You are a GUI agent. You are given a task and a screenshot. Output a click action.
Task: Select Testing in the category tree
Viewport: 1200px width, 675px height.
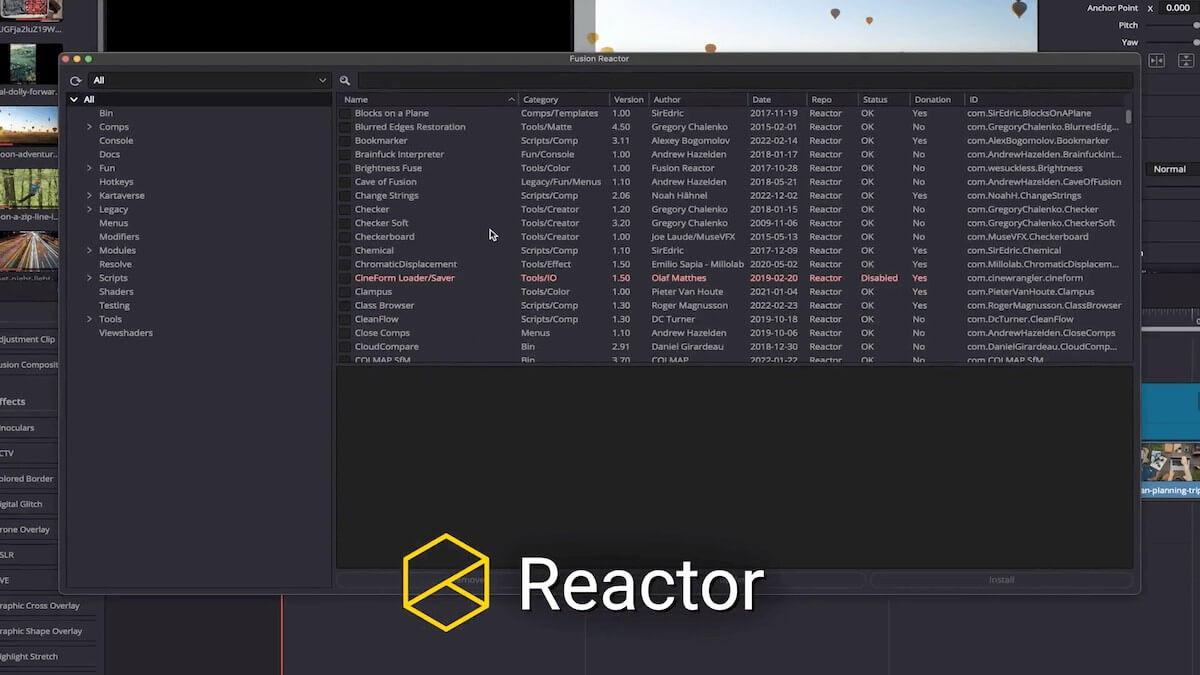[114, 305]
